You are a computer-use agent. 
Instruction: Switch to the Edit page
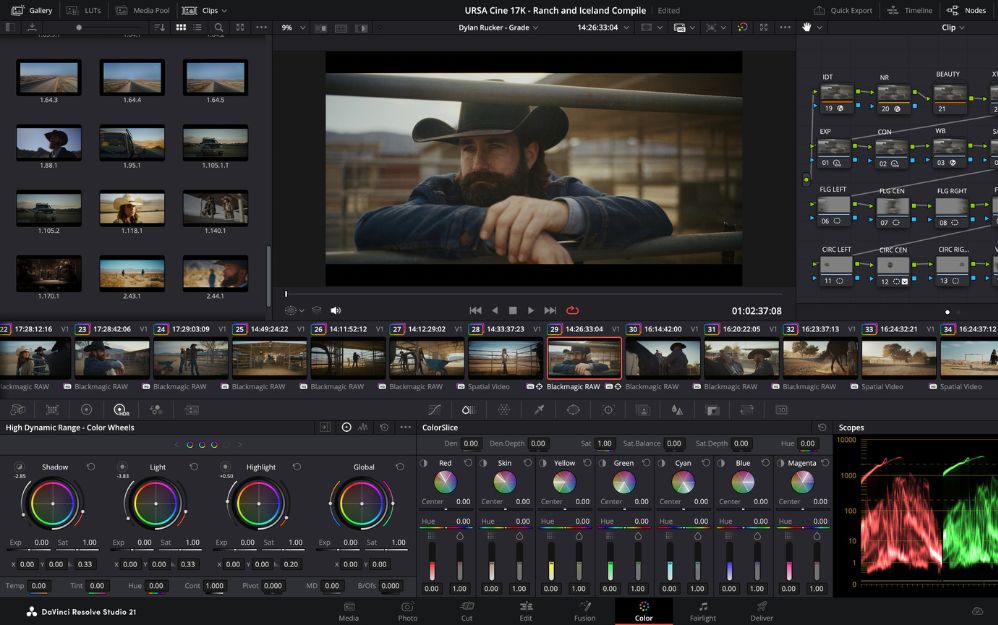[526, 612]
